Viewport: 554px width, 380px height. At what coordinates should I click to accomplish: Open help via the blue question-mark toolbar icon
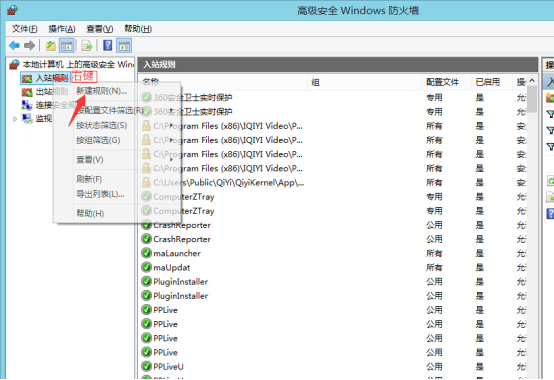click(108, 46)
